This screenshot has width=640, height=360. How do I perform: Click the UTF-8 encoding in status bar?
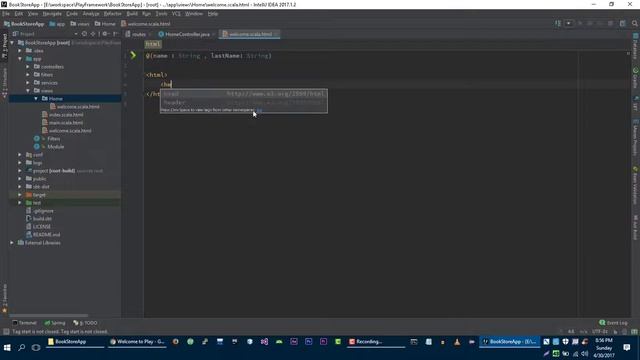coord(600,332)
